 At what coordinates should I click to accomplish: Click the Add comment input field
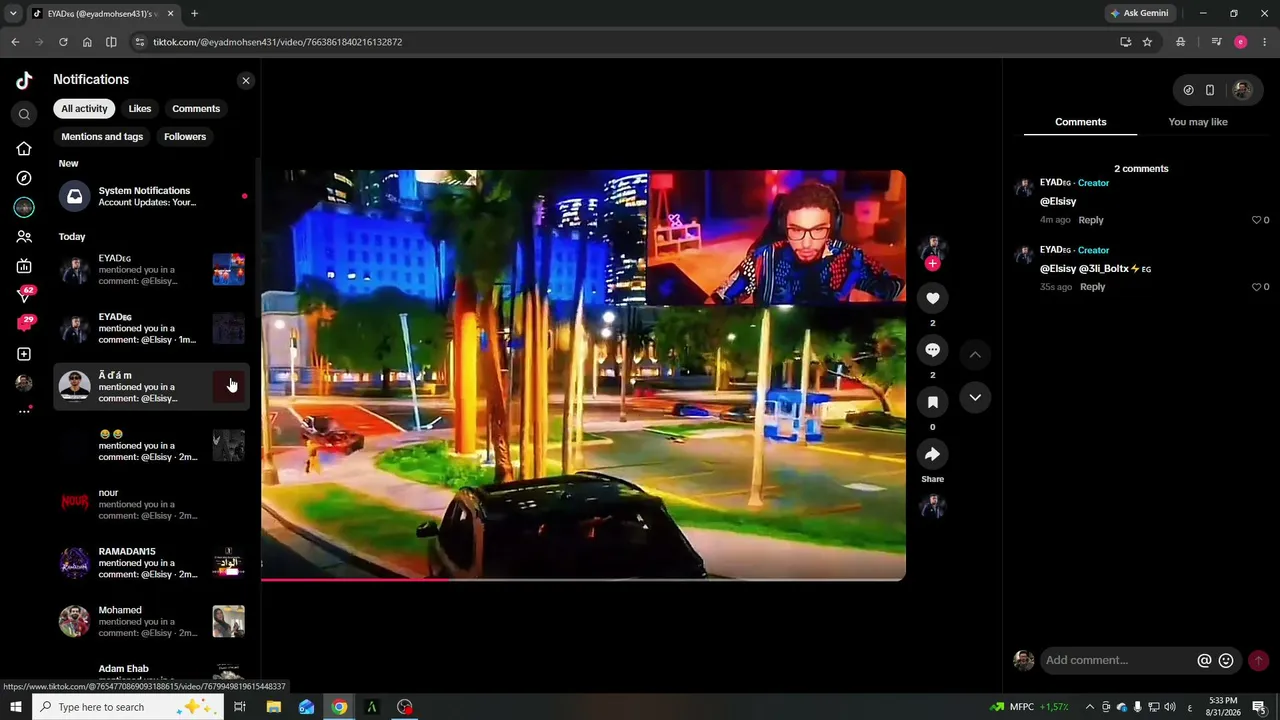(x=1117, y=660)
